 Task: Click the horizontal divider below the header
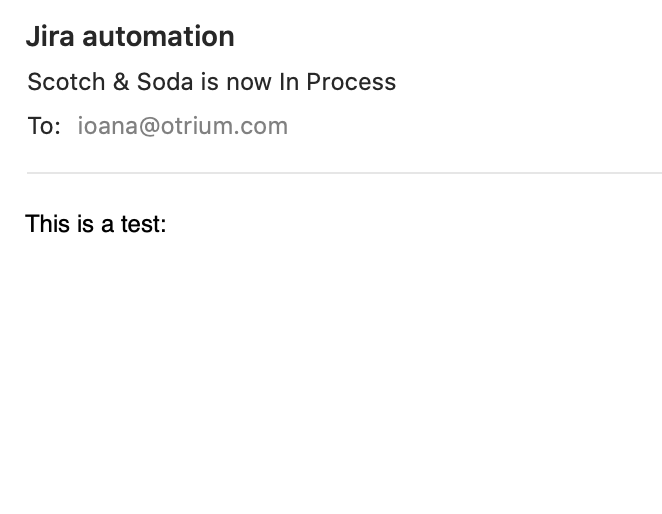tap(344, 173)
